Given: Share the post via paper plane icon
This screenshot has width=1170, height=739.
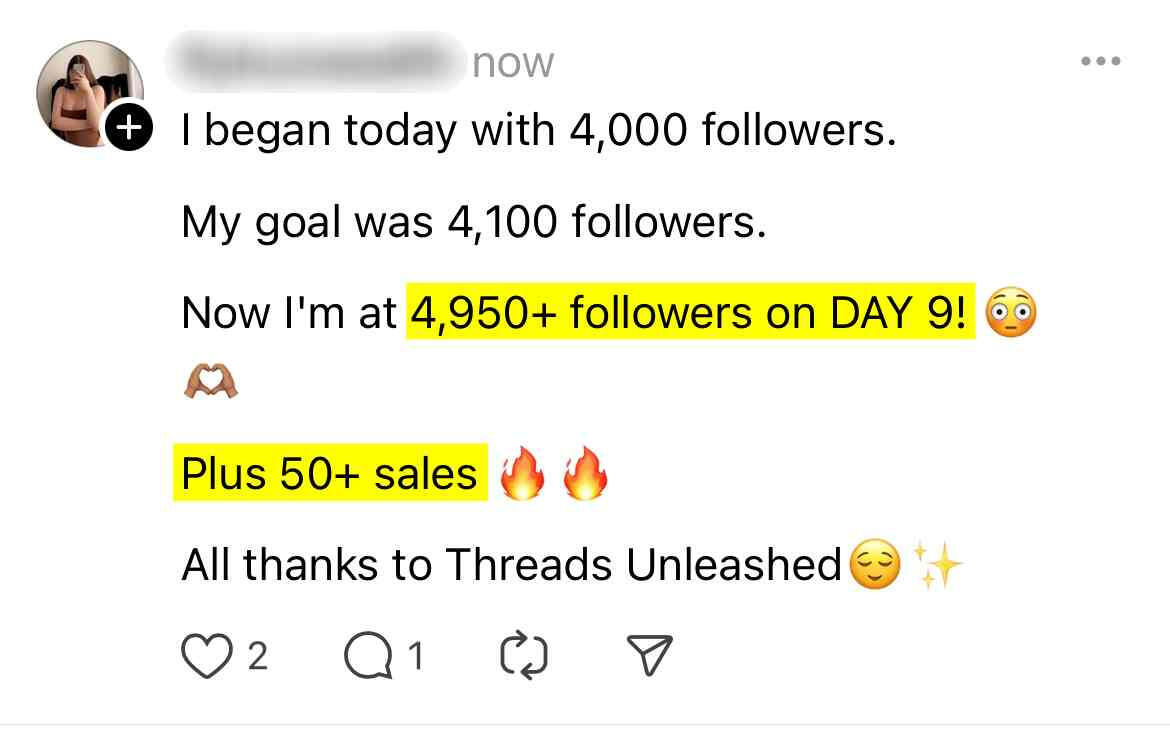Looking at the screenshot, I should 648,656.
